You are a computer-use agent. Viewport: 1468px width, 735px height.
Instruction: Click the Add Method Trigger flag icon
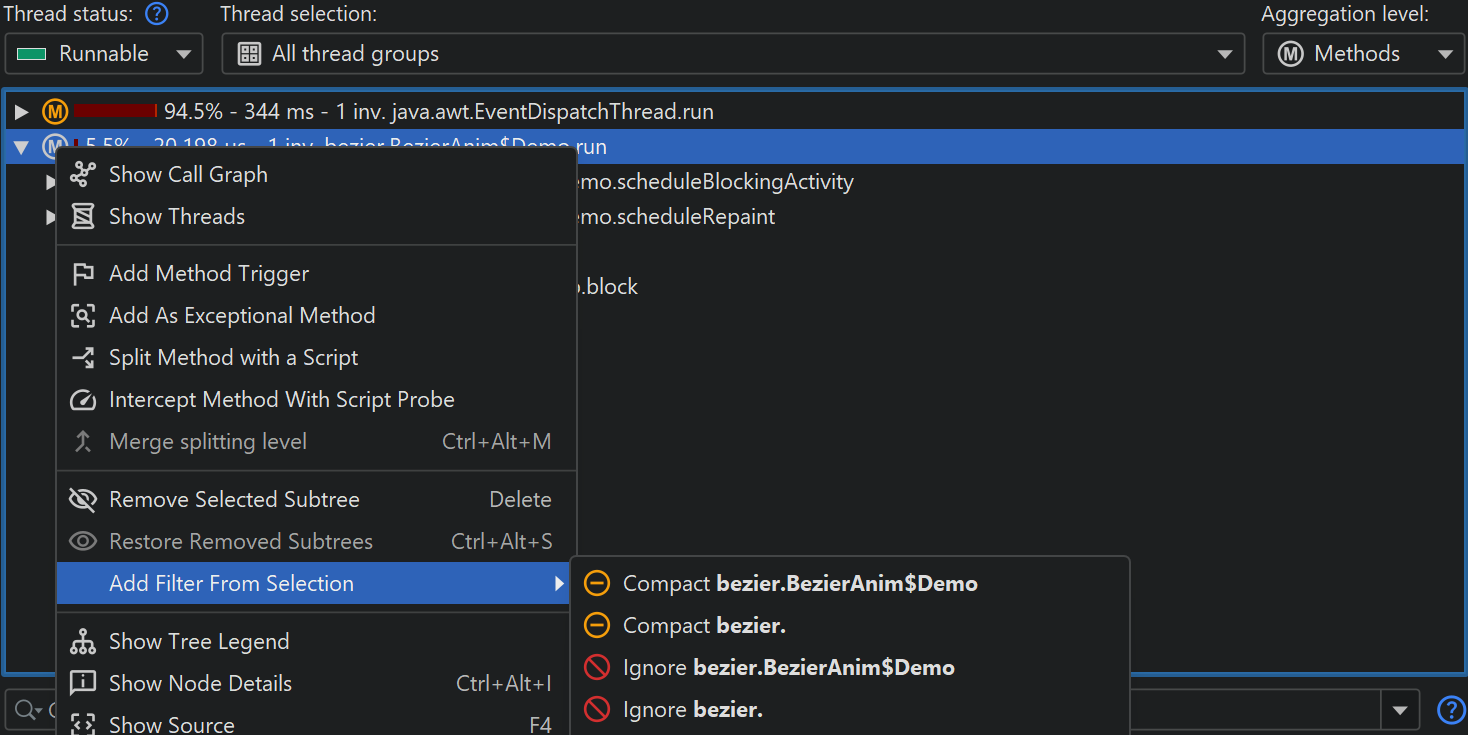(x=83, y=274)
